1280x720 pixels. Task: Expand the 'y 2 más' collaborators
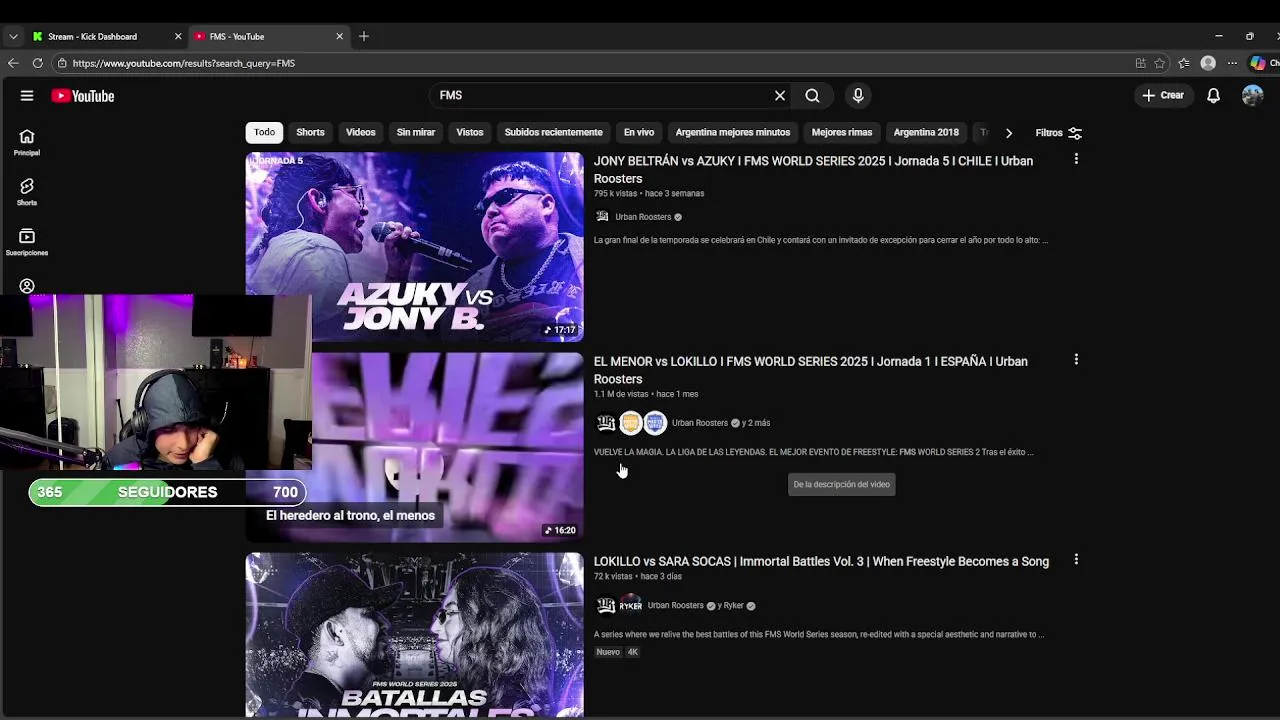(x=755, y=423)
